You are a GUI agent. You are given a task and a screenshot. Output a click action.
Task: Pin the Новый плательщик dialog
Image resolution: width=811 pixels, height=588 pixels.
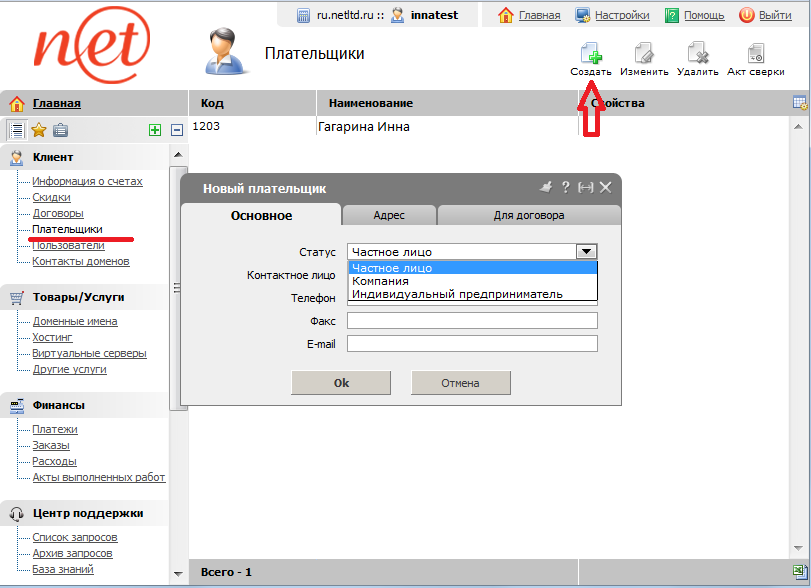point(545,188)
